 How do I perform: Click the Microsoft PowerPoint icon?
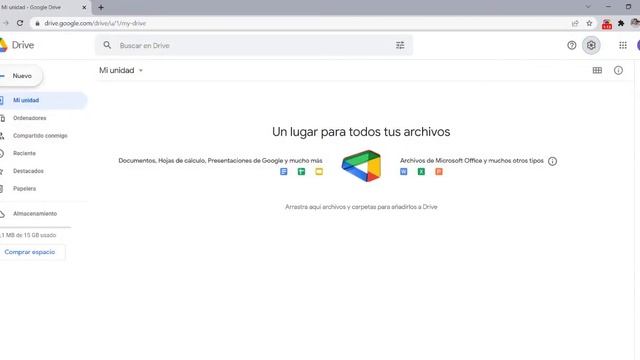coord(439,171)
